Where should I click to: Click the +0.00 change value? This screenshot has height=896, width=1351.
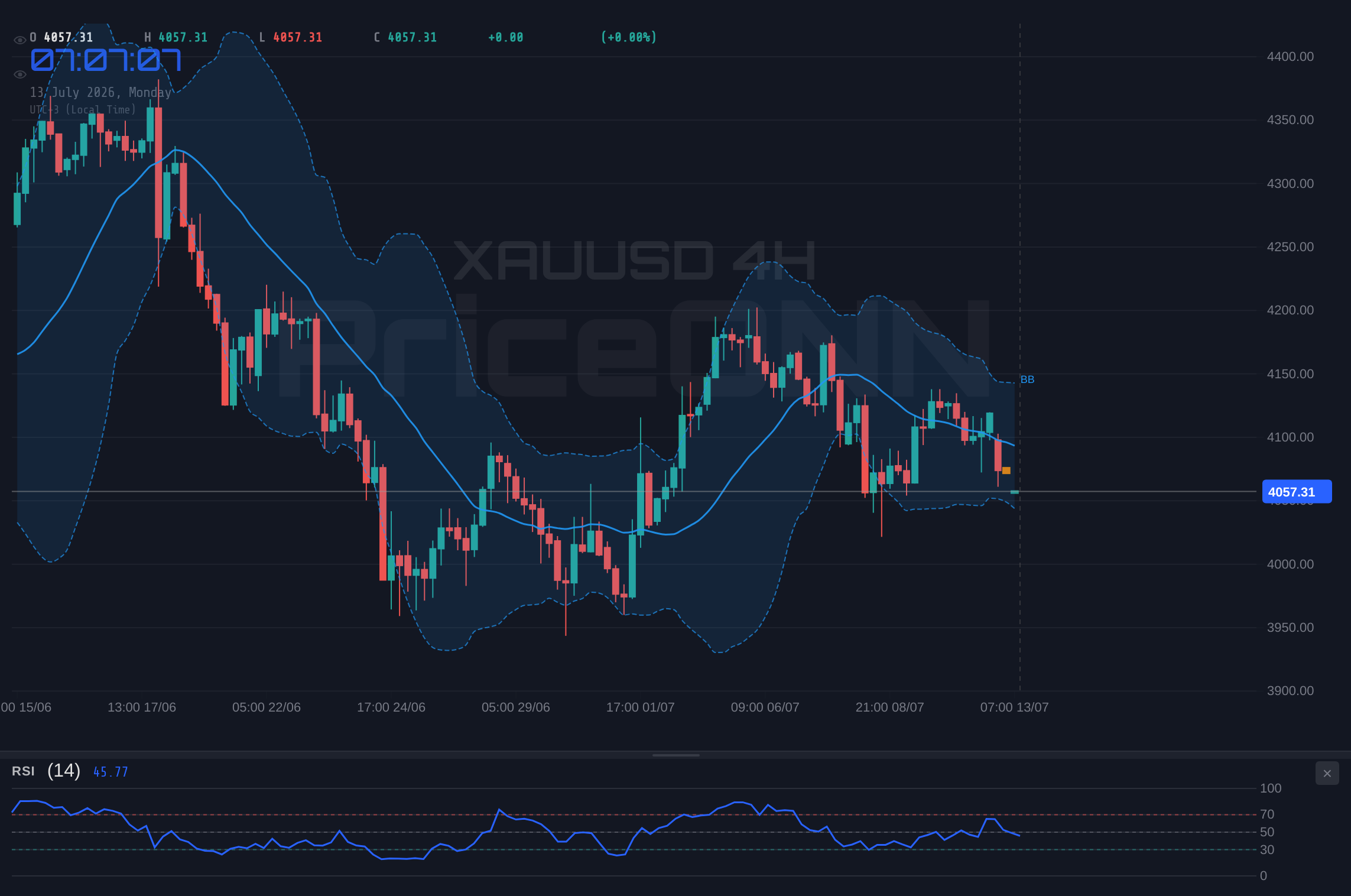tap(506, 37)
